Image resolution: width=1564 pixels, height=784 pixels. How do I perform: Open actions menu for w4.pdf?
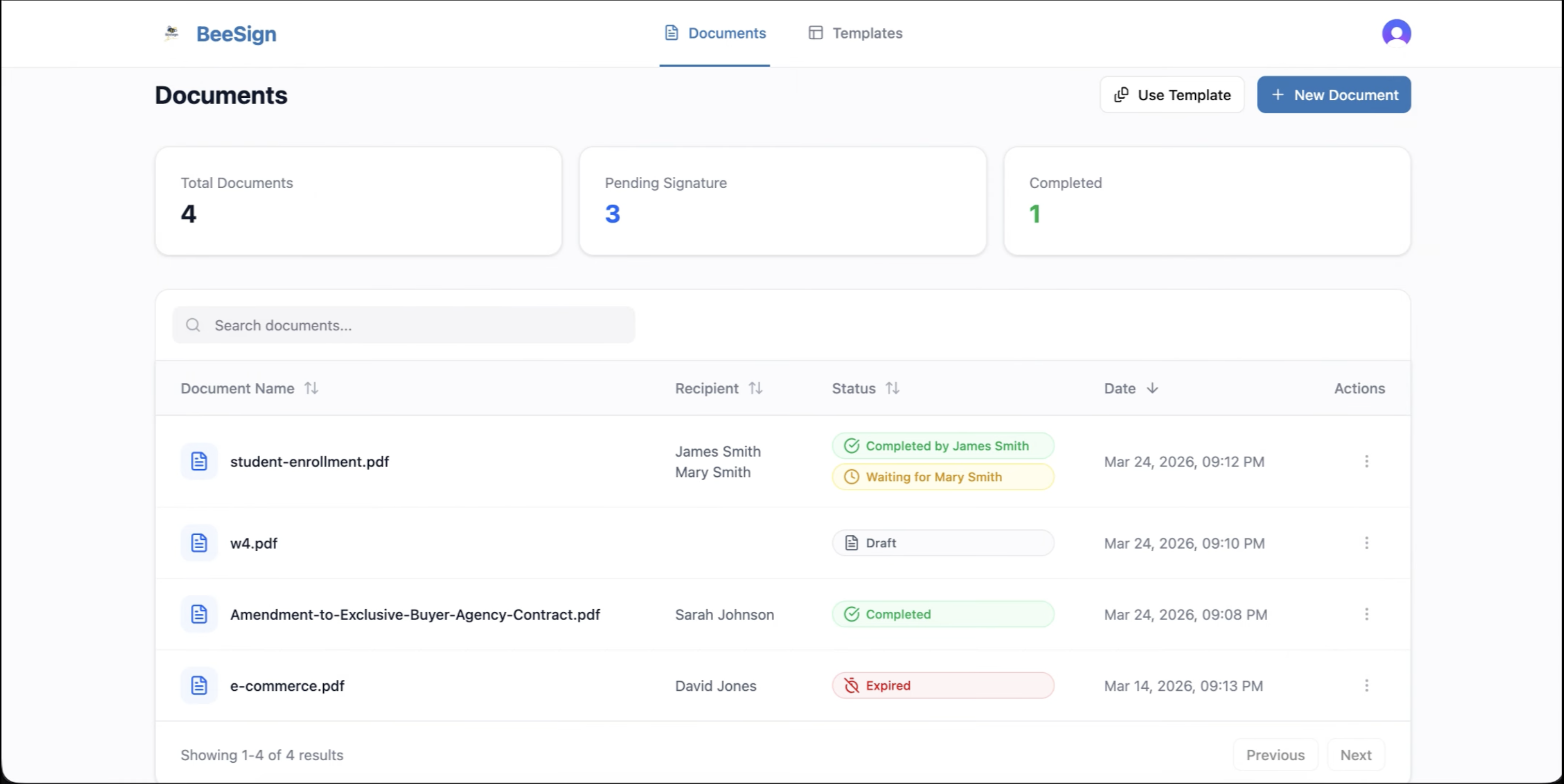tap(1366, 543)
